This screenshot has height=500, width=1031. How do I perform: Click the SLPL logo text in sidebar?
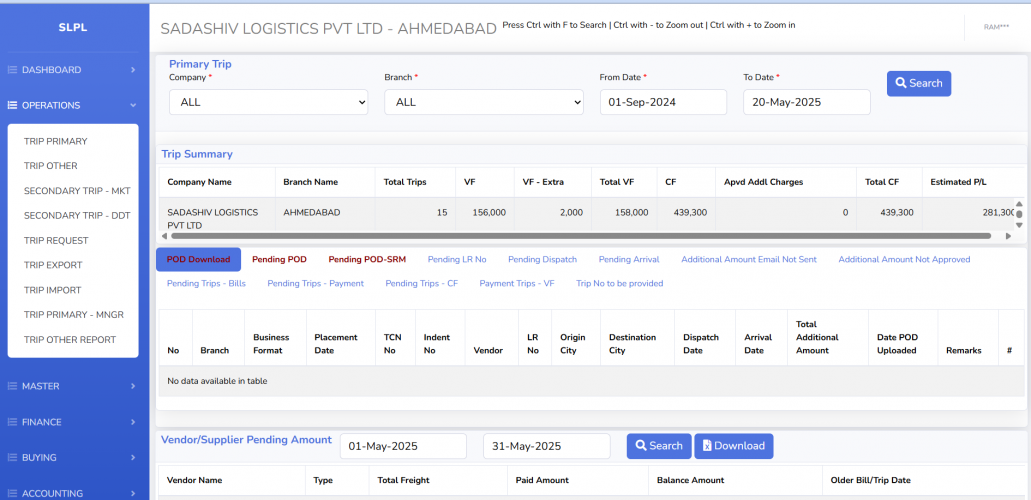coord(73,28)
